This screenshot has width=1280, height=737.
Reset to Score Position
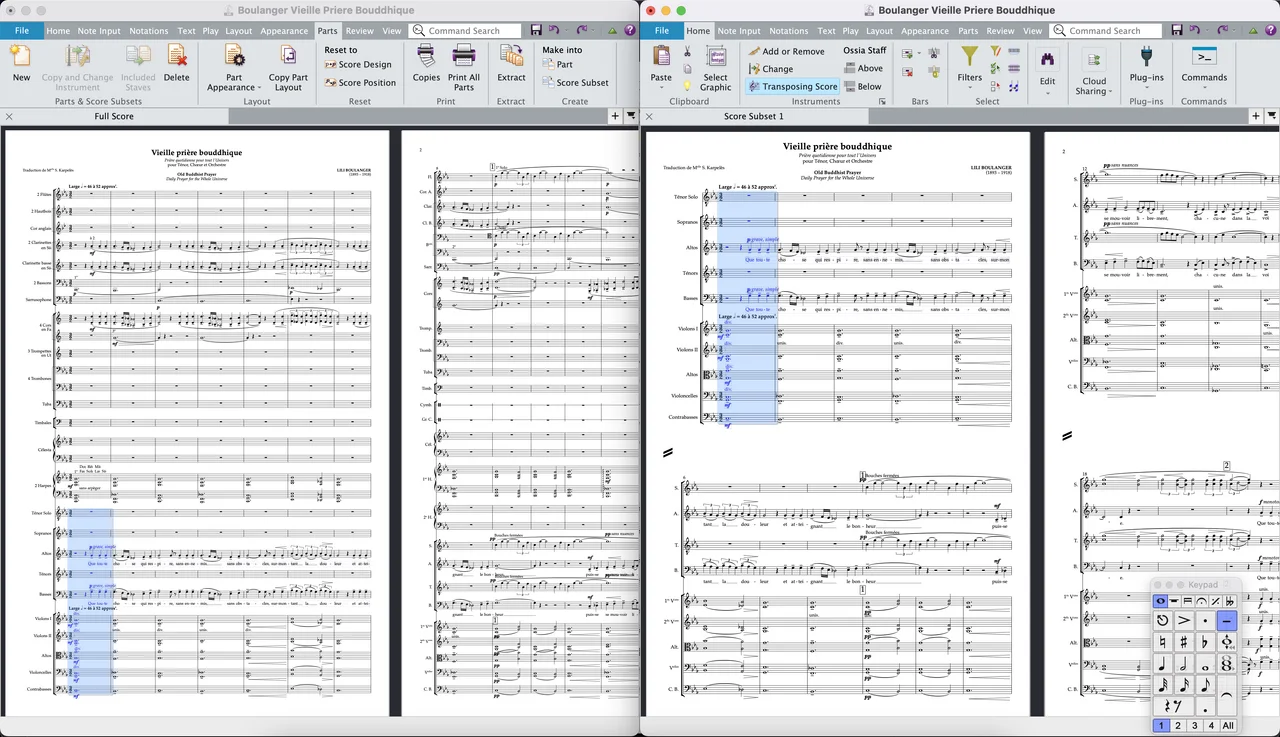click(x=361, y=83)
